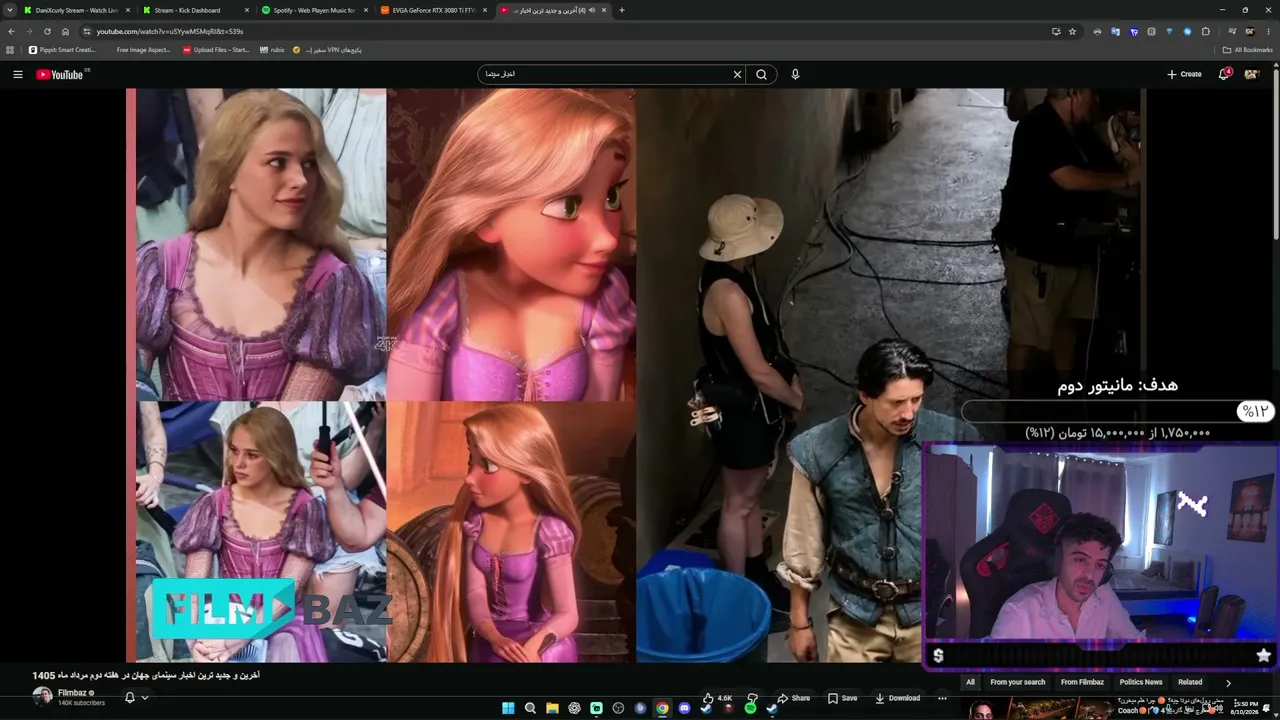Open the browser home page
Screen dimensions: 1280x720
[65, 31]
